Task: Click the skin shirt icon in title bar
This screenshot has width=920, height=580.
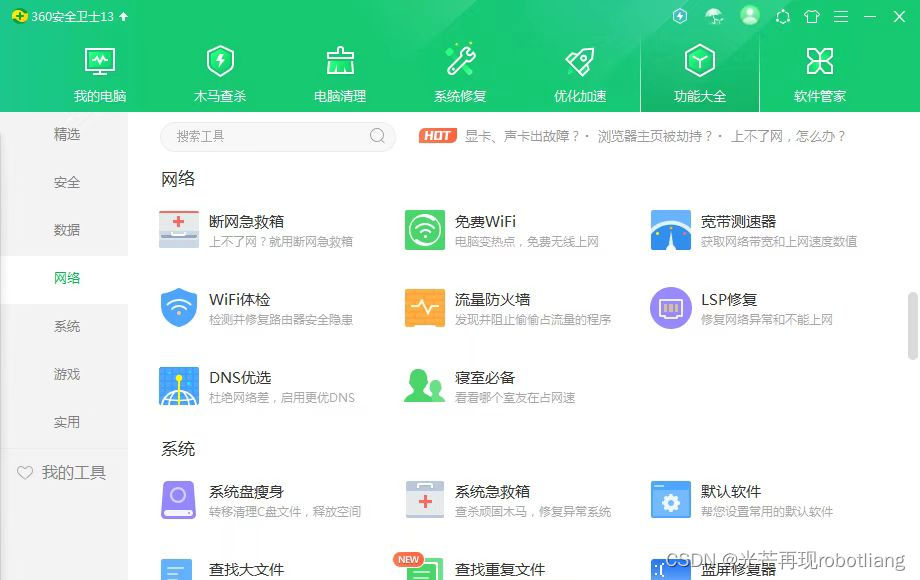Action: [x=812, y=16]
